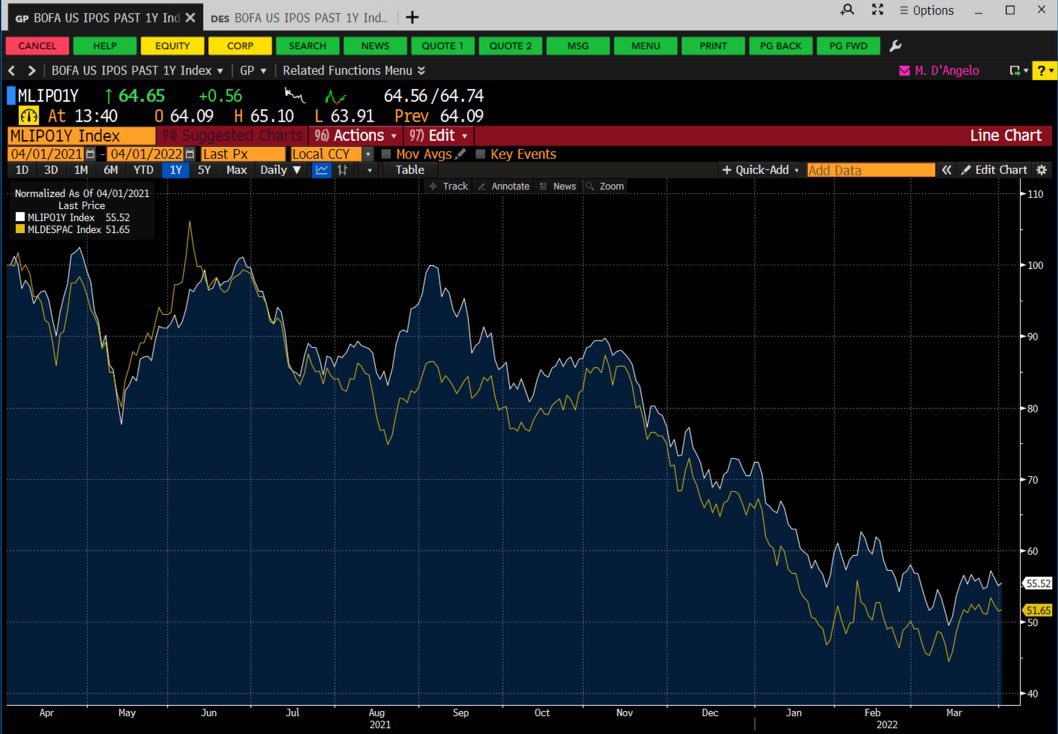Select the 6M time range
Viewport: 1058px width, 734px height.
111,170
